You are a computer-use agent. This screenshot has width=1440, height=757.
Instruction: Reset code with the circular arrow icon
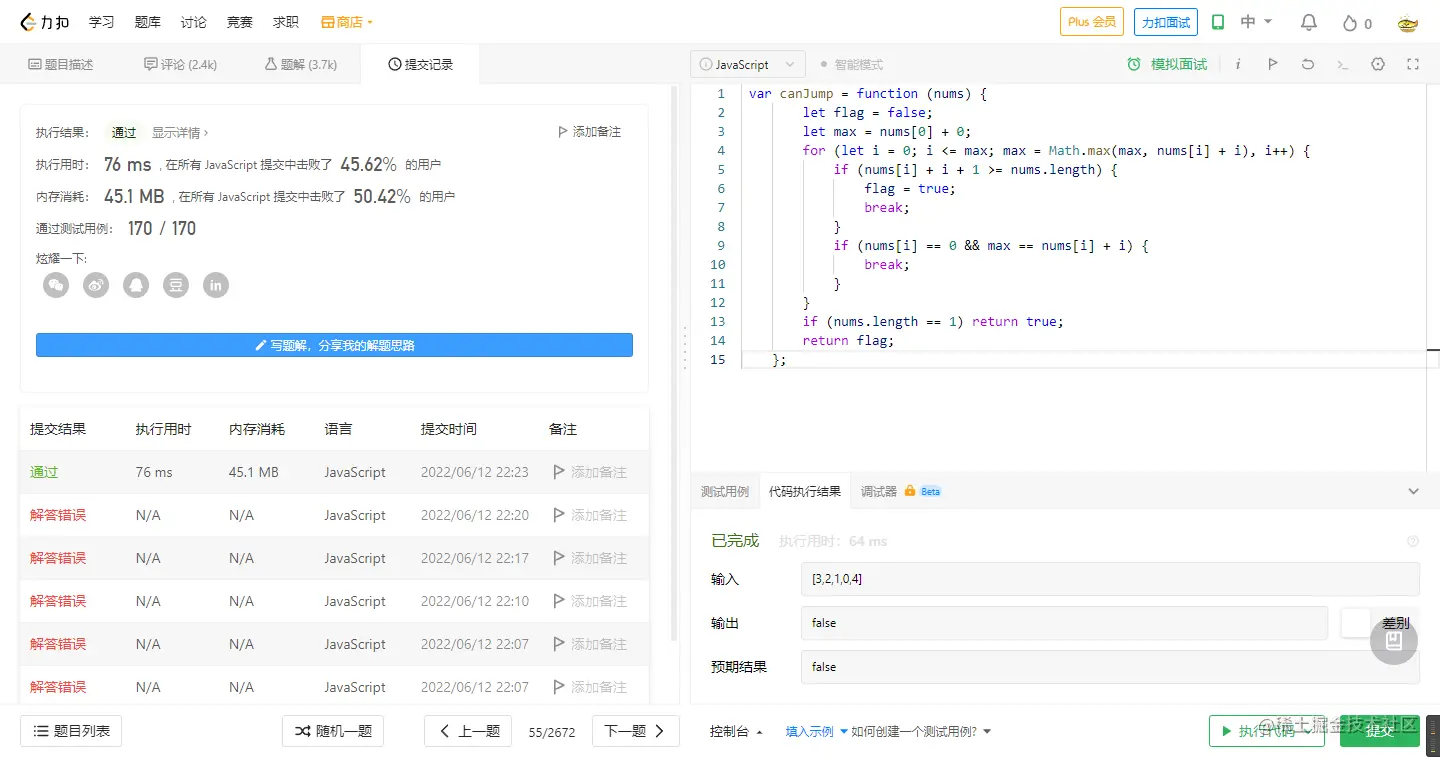tap(1307, 64)
